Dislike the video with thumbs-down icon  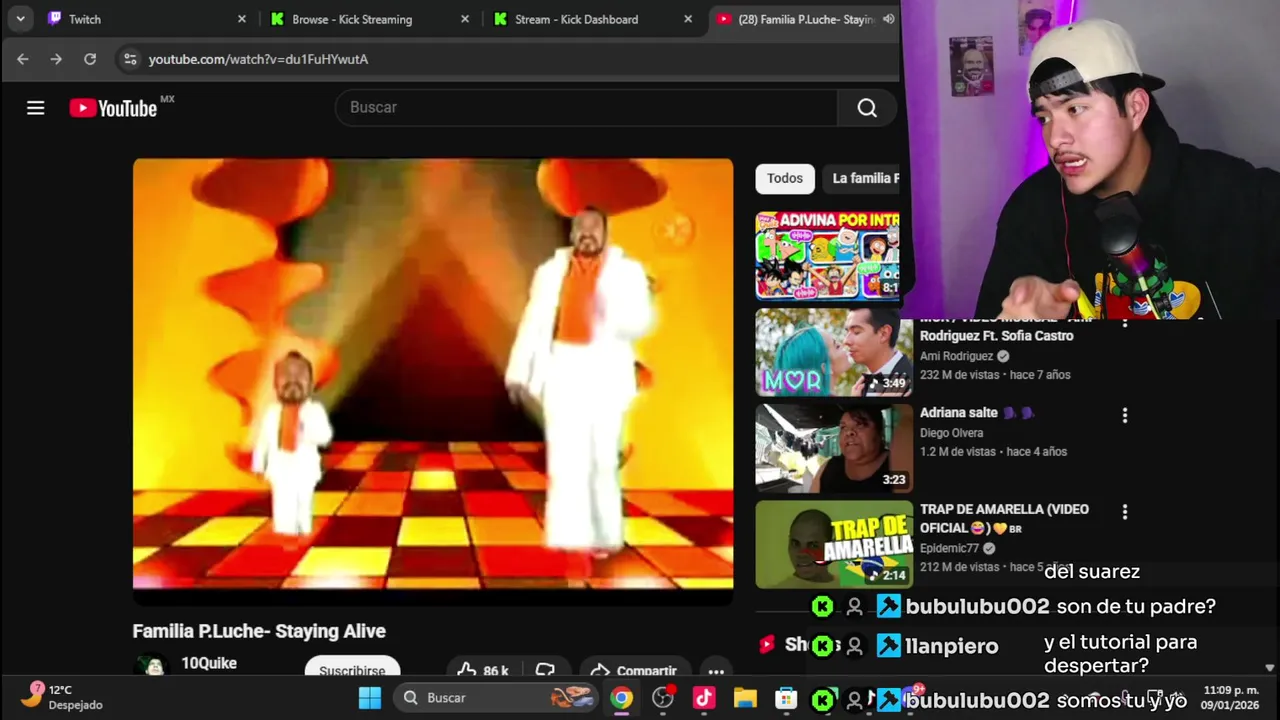coord(545,670)
